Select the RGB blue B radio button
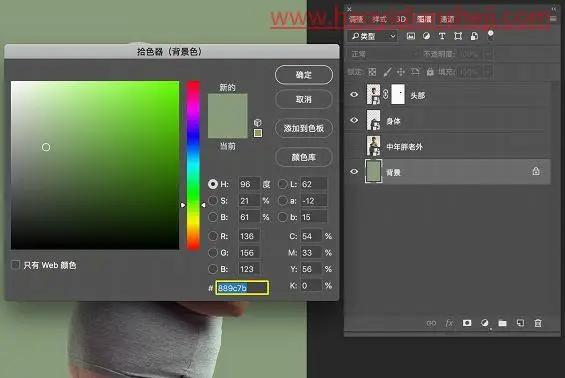The width and height of the screenshot is (565, 378). point(213,269)
